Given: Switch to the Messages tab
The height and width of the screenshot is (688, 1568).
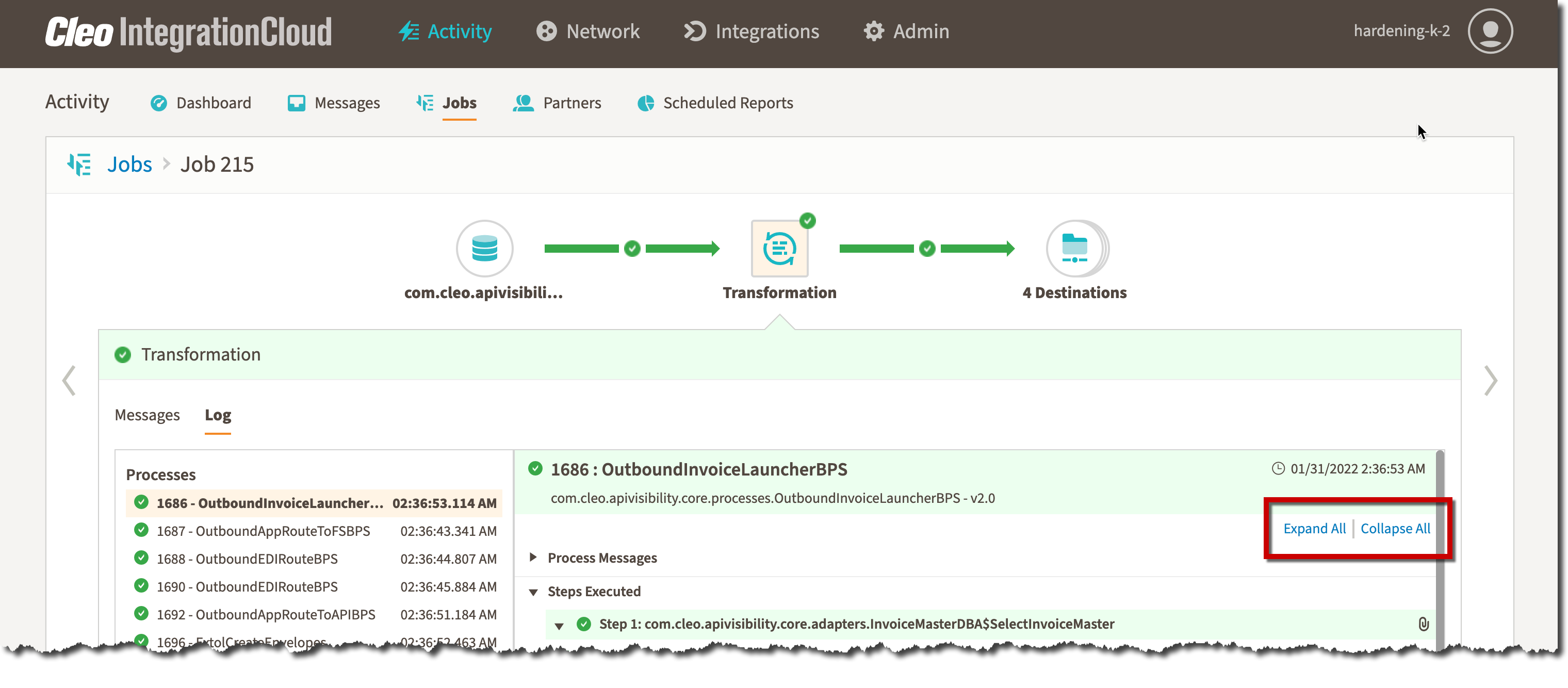Looking at the screenshot, I should [x=148, y=415].
